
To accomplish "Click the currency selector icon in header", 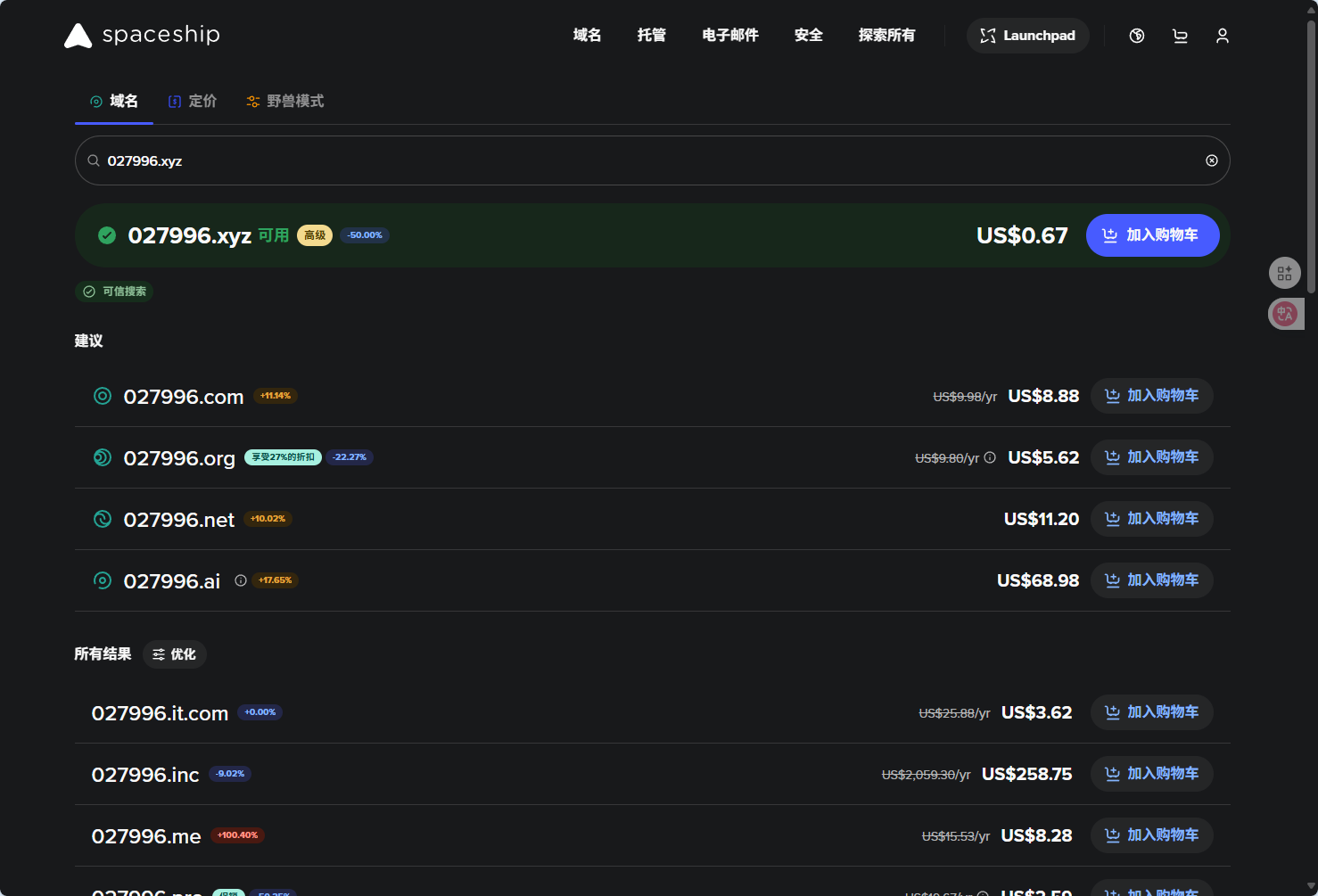I will pos(1137,36).
